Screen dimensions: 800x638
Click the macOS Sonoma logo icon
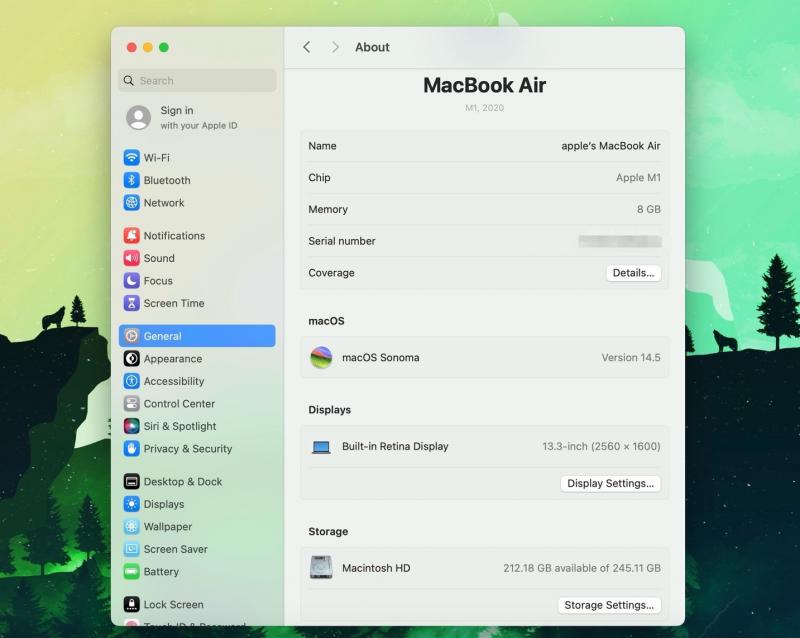click(x=321, y=357)
